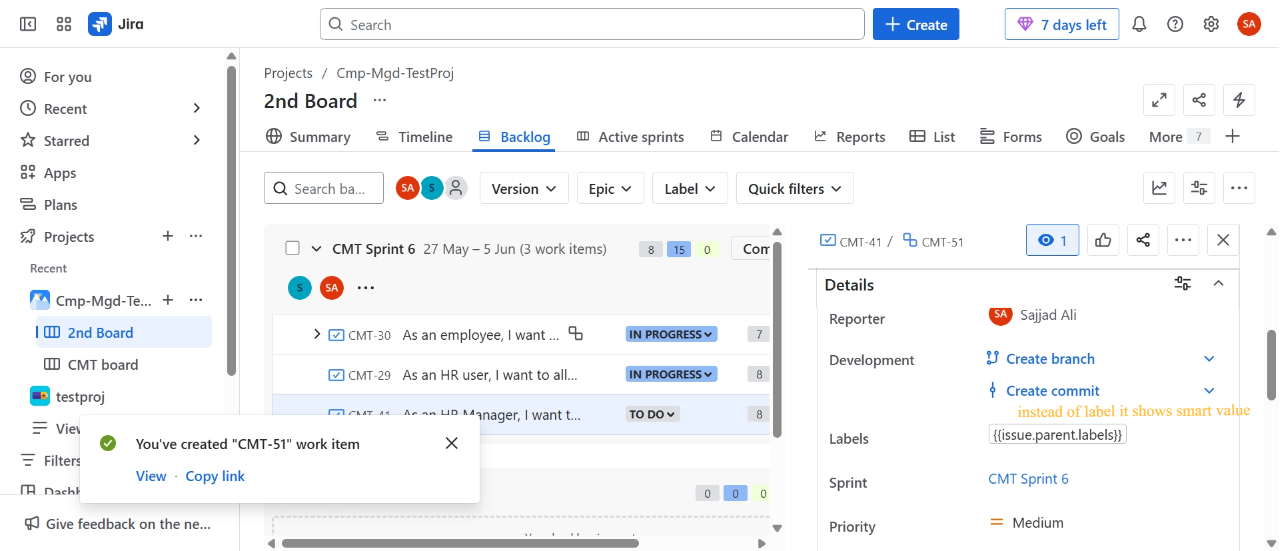Follow the Copy link in notification
This screenshot has height=551, width=1280.
tap(215, 476)
